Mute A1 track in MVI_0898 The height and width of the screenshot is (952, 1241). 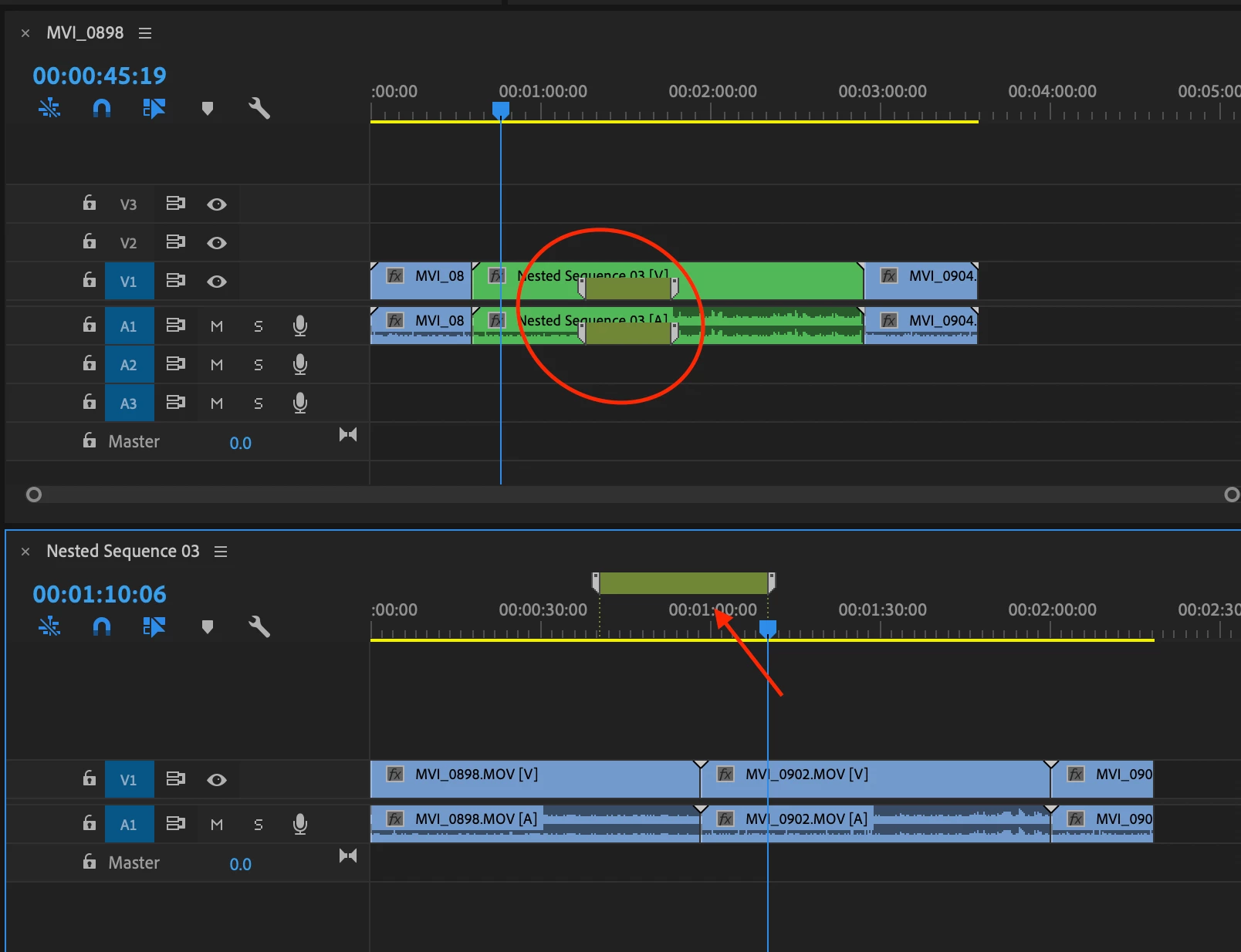pyautogui.click(x=217, y=326)
